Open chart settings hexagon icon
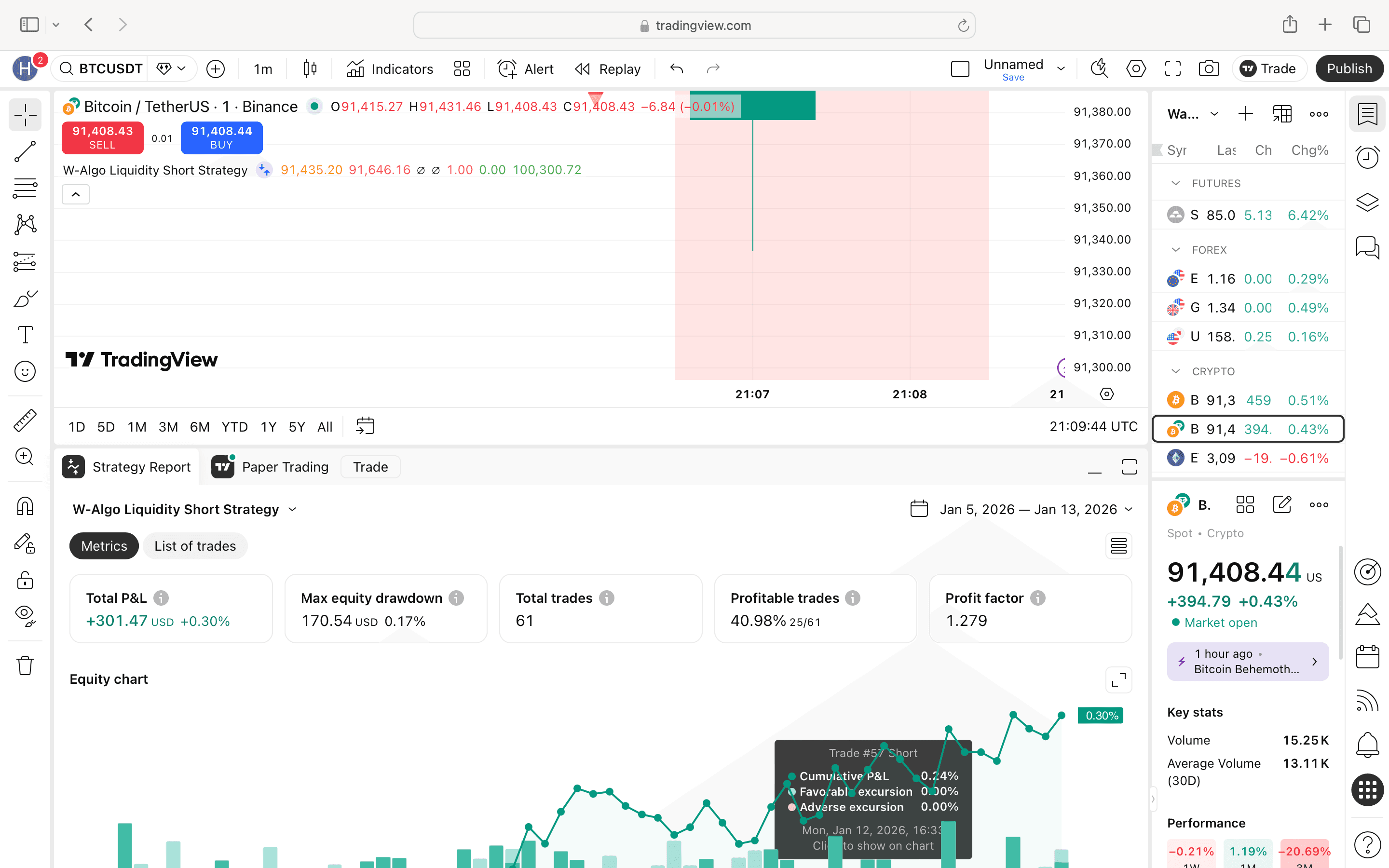The image size is (1389, 868). [1136, 69]
